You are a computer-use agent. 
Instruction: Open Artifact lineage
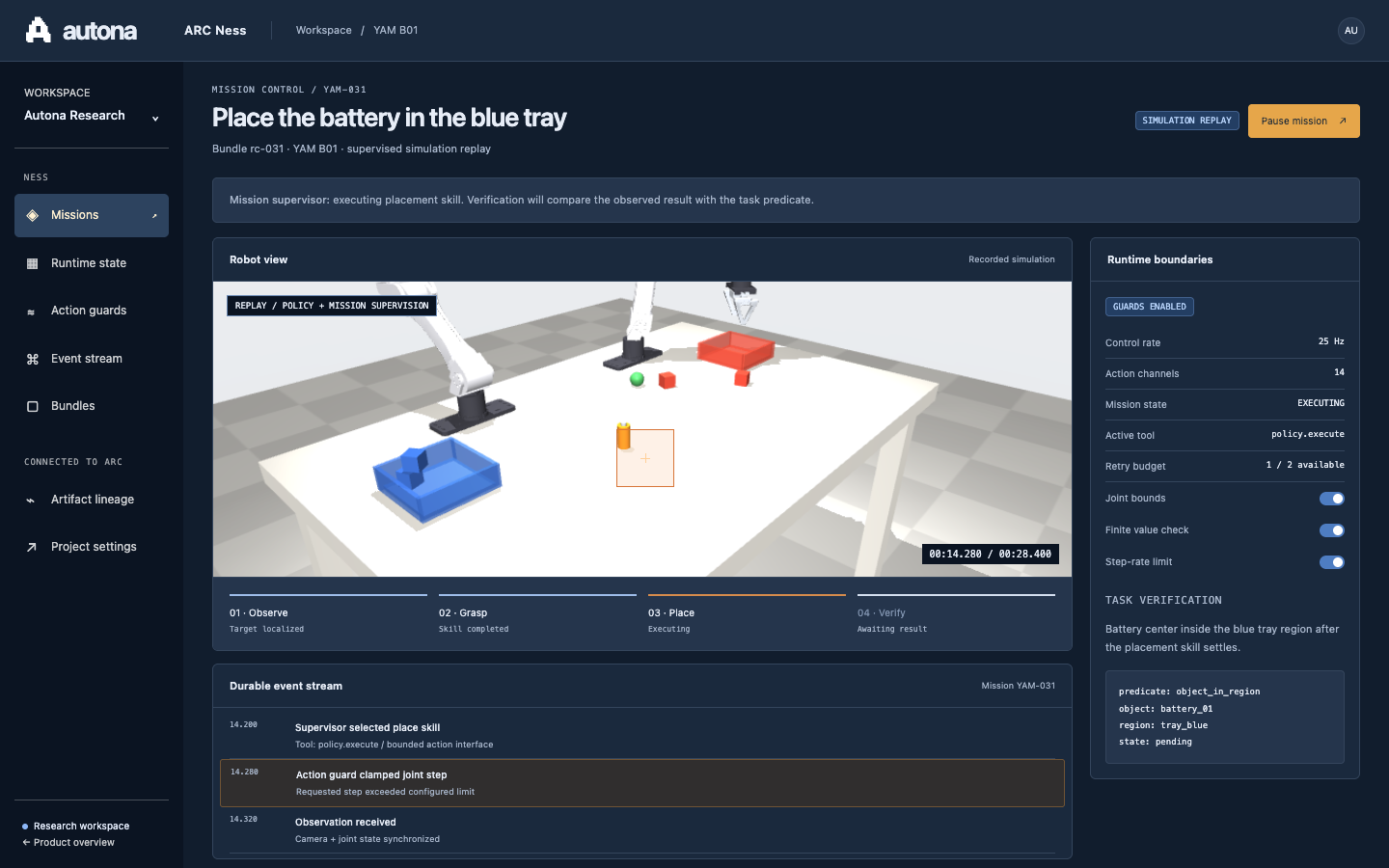(x=92, y=500)
